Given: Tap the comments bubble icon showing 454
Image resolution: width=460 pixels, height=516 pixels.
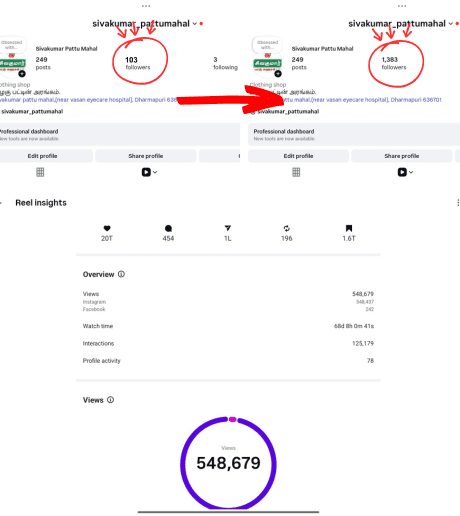Looking at the screenshot, I should pos(168,228).
